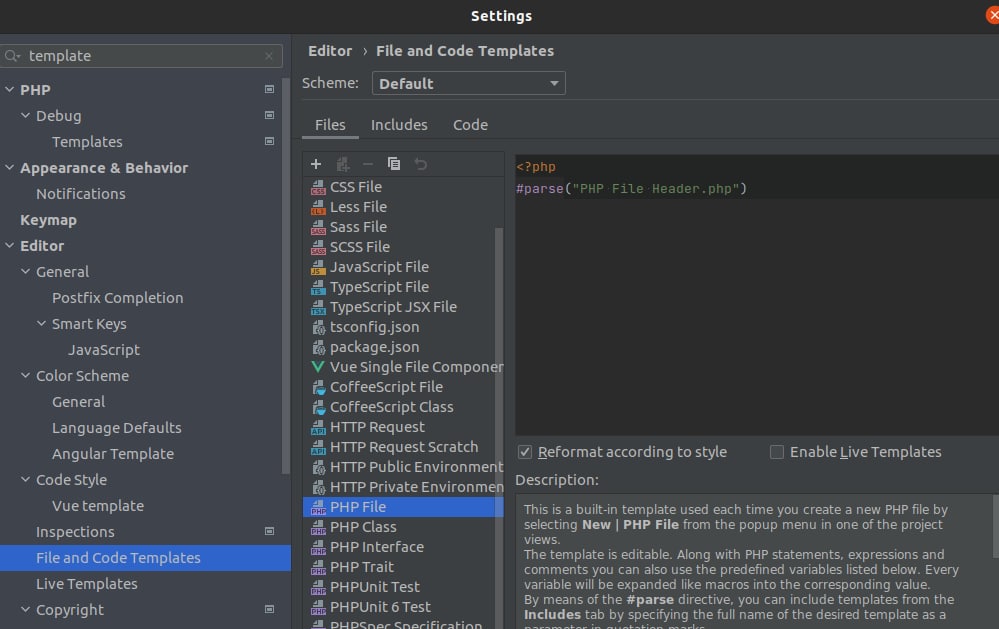
Task: Click the clear search field icon
Action: click(269, 56)
